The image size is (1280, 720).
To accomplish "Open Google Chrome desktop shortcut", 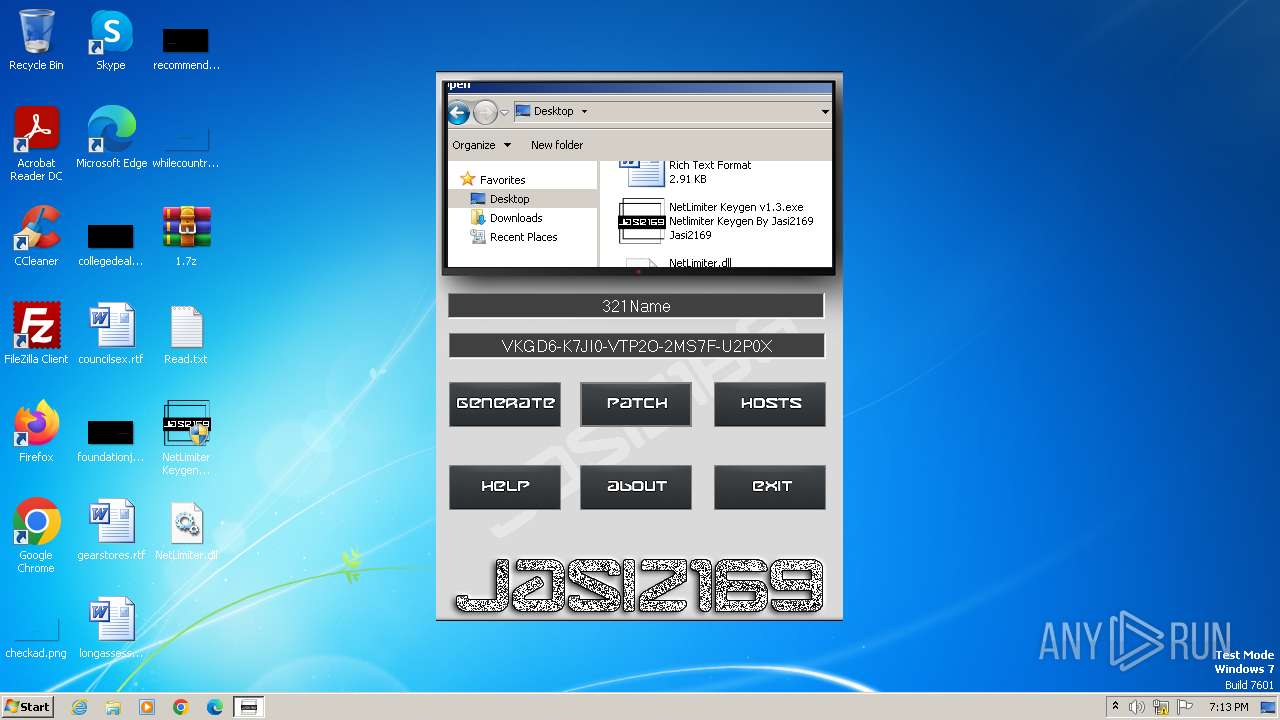I will (x=36, y=535).
